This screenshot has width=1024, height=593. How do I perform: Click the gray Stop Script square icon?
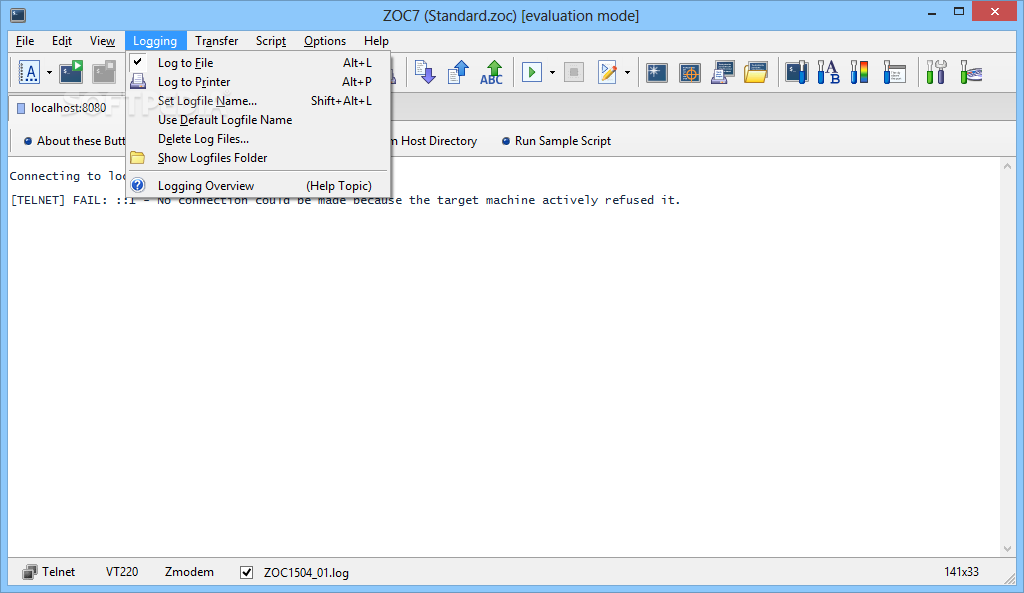[x=574, y=72]
